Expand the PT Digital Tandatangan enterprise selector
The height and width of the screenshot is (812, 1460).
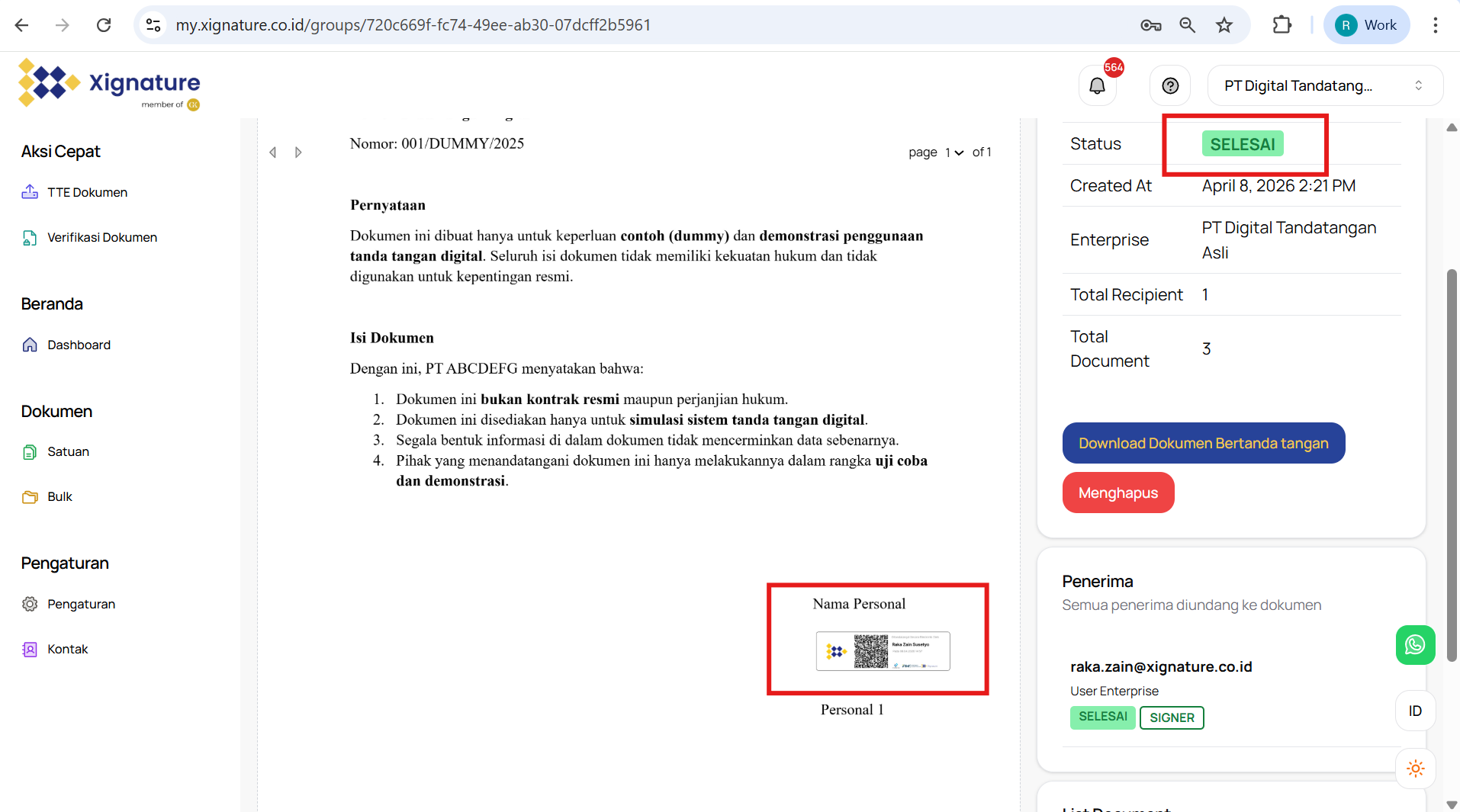(x=1324, y=86)
